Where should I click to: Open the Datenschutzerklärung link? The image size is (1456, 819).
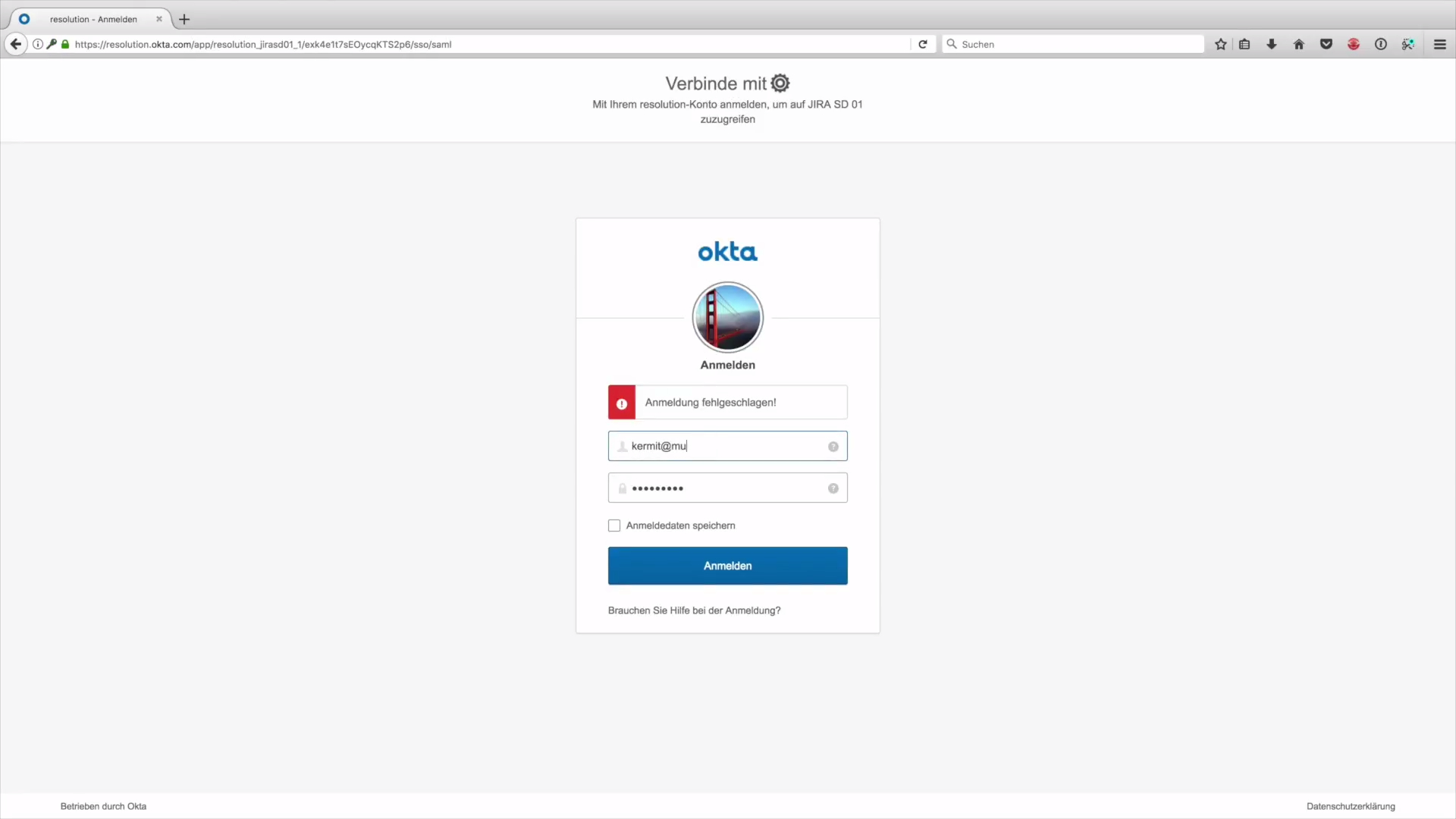click(x=1351, y=806)
